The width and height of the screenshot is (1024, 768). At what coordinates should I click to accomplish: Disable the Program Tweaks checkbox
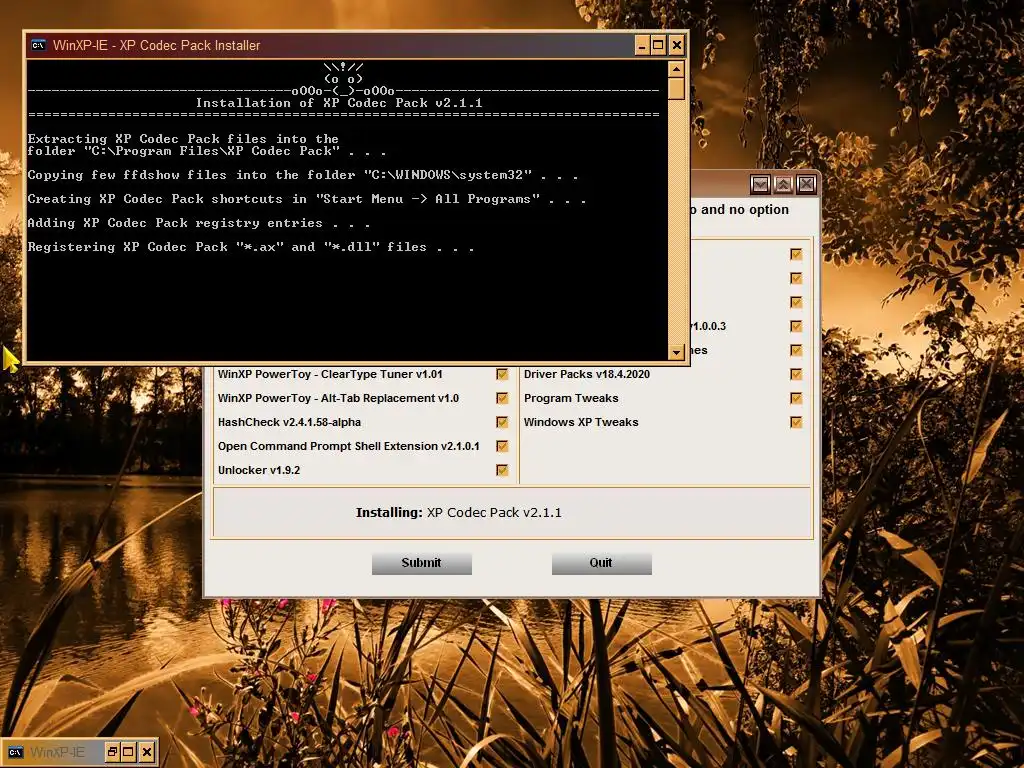click(796, 398)
